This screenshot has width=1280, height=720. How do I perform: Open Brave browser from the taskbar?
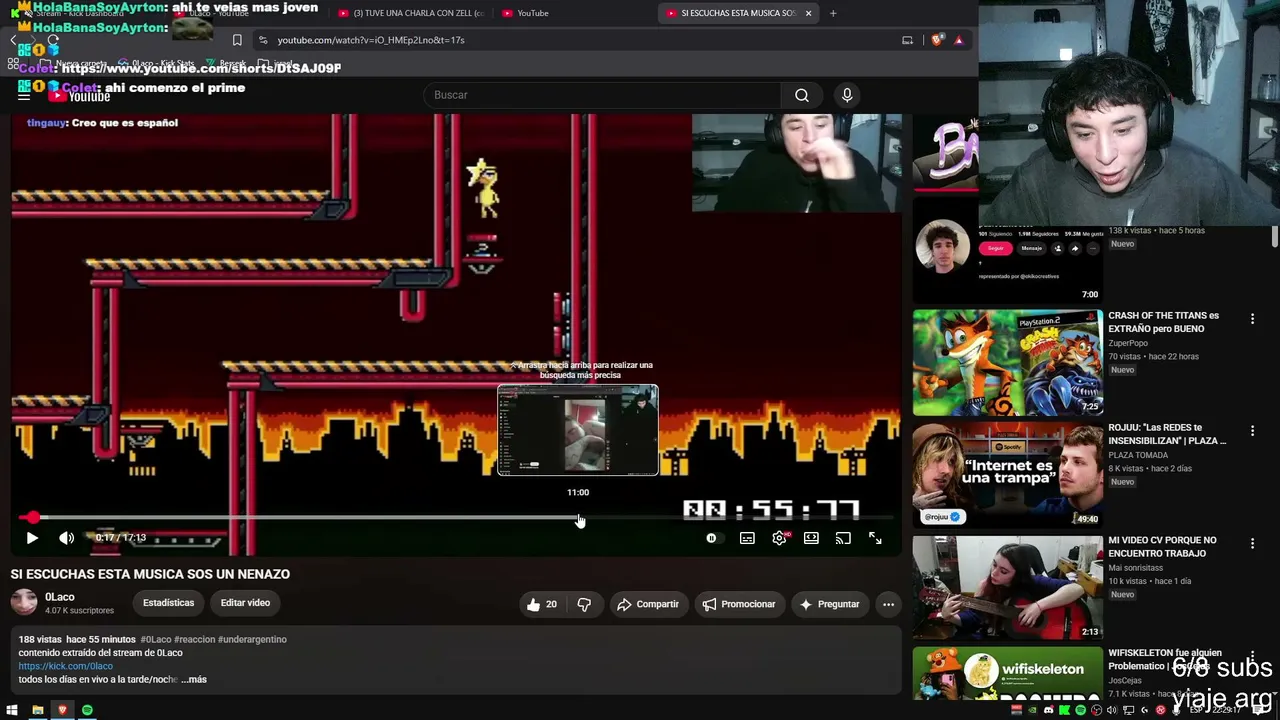(x=62, y=710)
